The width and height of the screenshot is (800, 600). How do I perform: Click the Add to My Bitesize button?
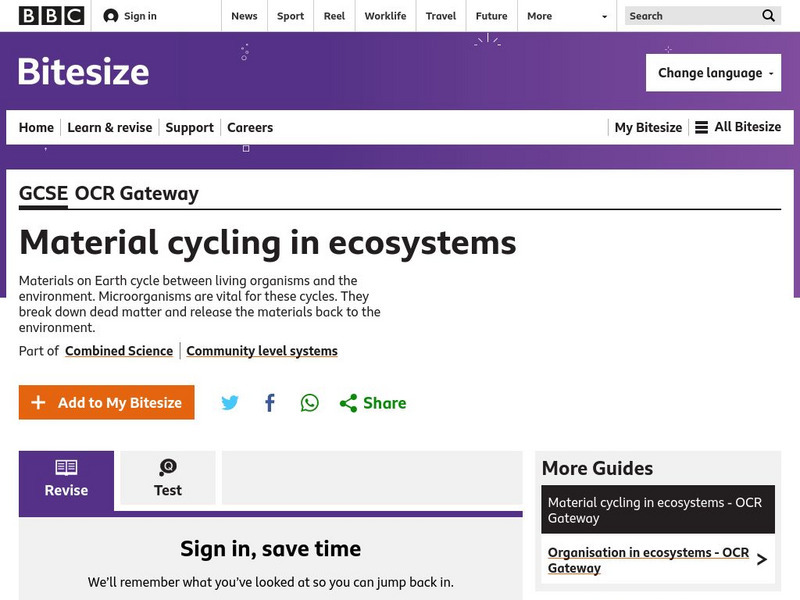(x=106, y=402)
